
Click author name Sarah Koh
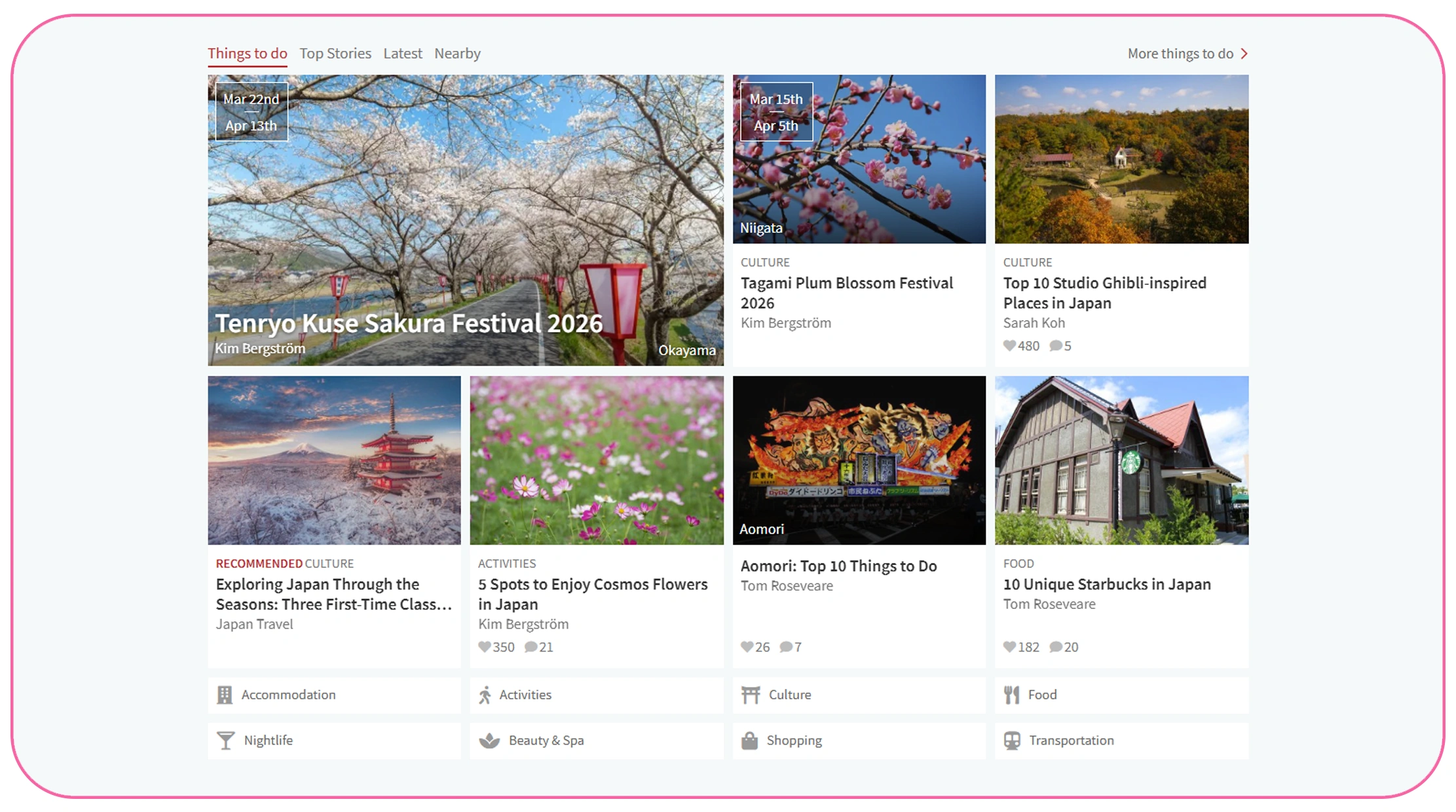point(1034,323)
